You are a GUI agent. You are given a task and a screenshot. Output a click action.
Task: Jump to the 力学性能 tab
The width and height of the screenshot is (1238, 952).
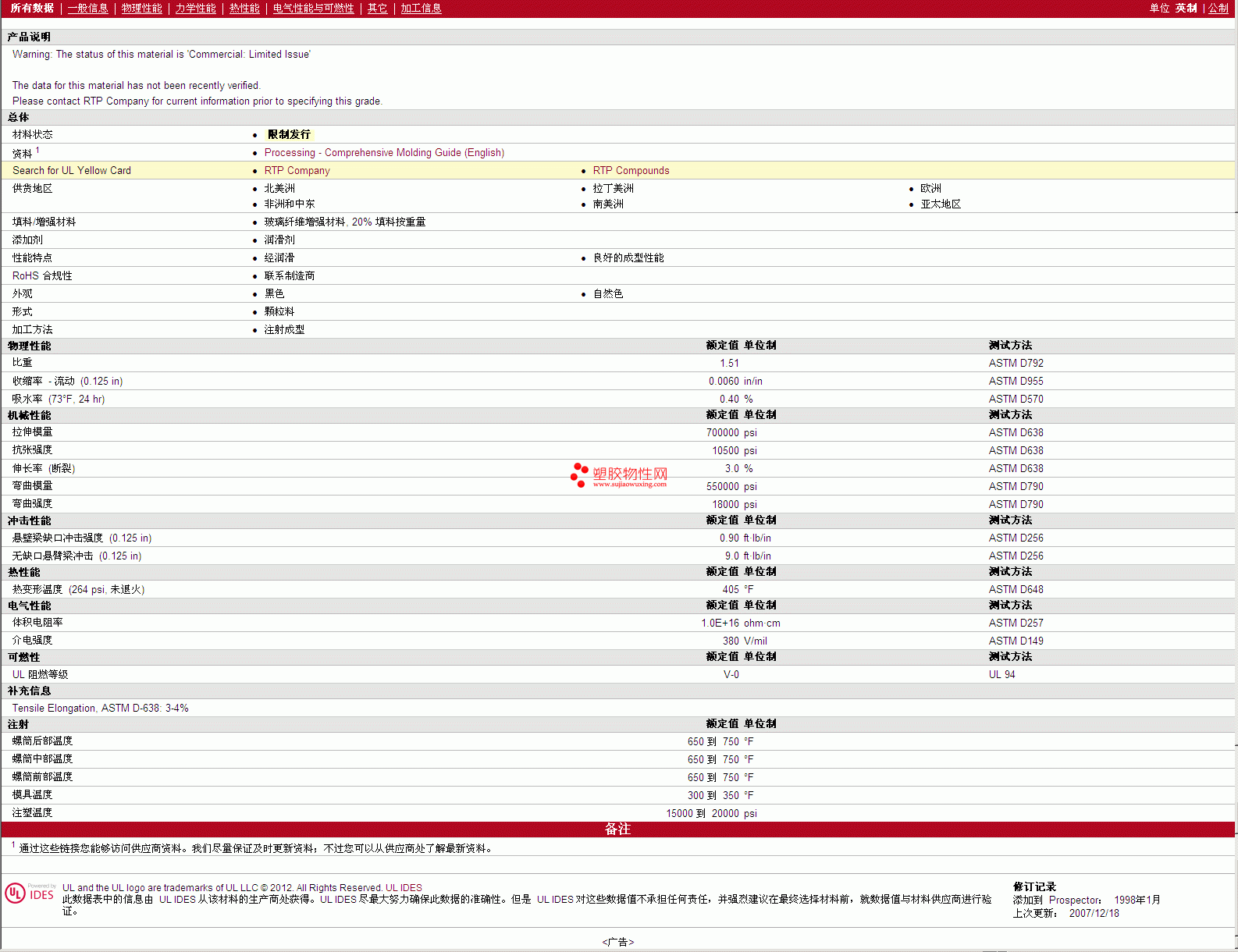195,8
